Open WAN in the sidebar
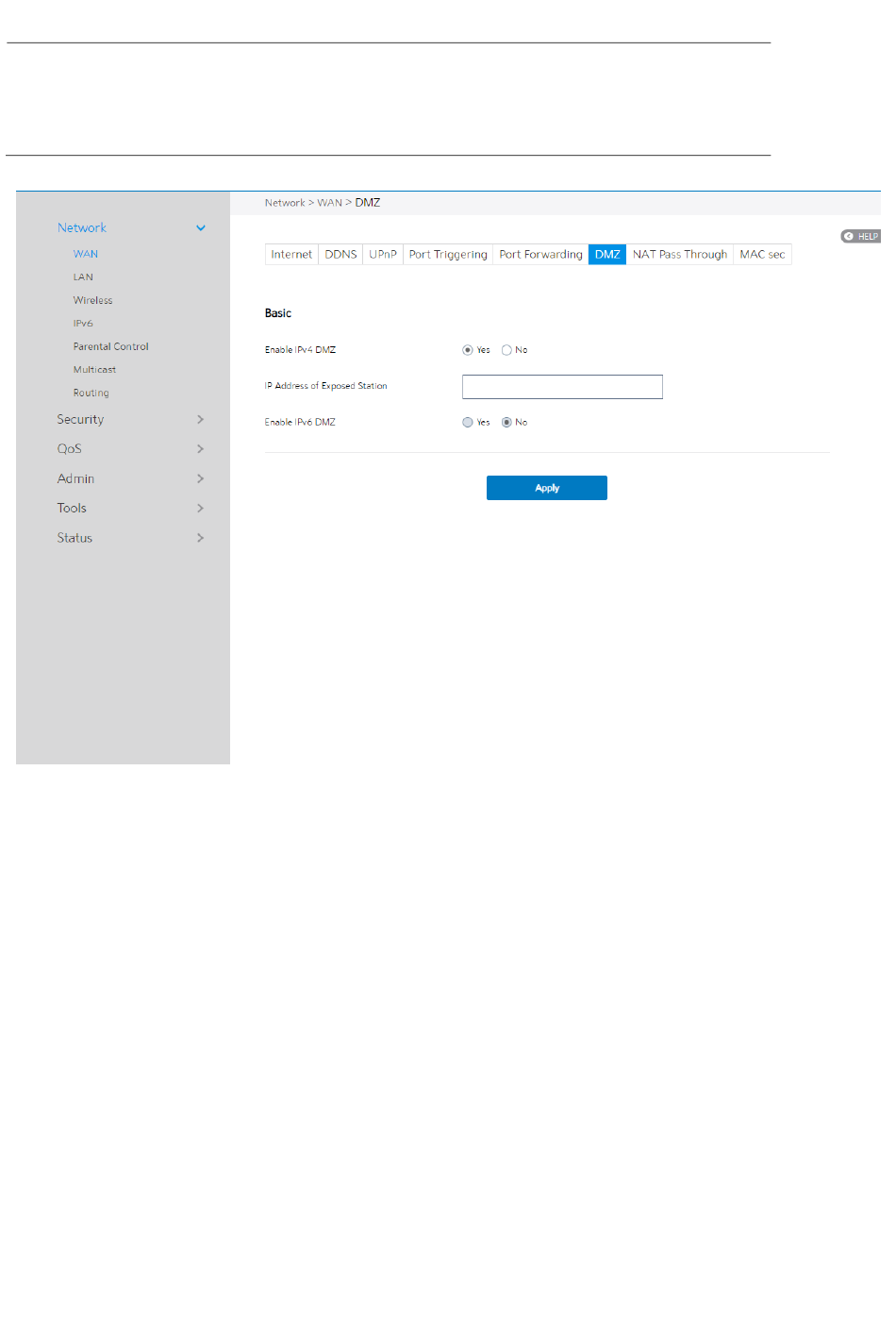The width and height of the screenshot is (896, 1340). (86, 255)
